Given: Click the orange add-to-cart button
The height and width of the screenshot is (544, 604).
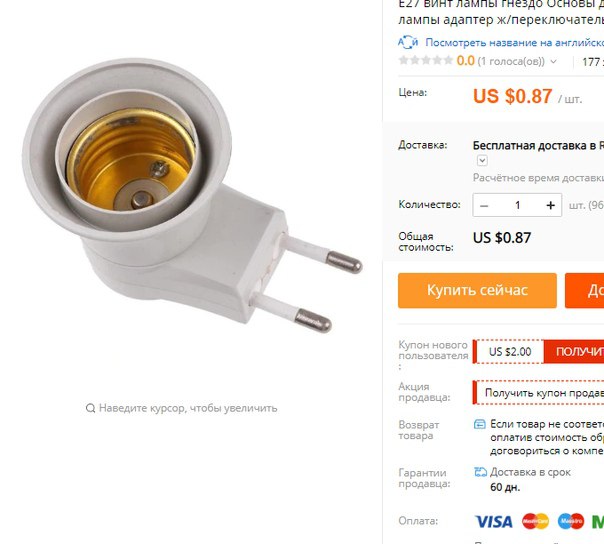Looking at the screenshot, I should (584, 290).
